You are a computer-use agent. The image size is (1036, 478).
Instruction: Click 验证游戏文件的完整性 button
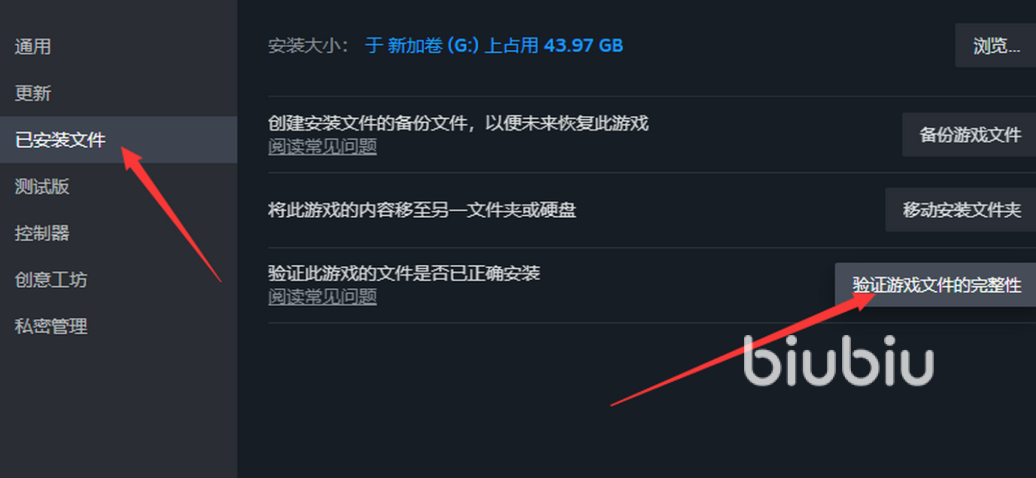pos(936,285)
